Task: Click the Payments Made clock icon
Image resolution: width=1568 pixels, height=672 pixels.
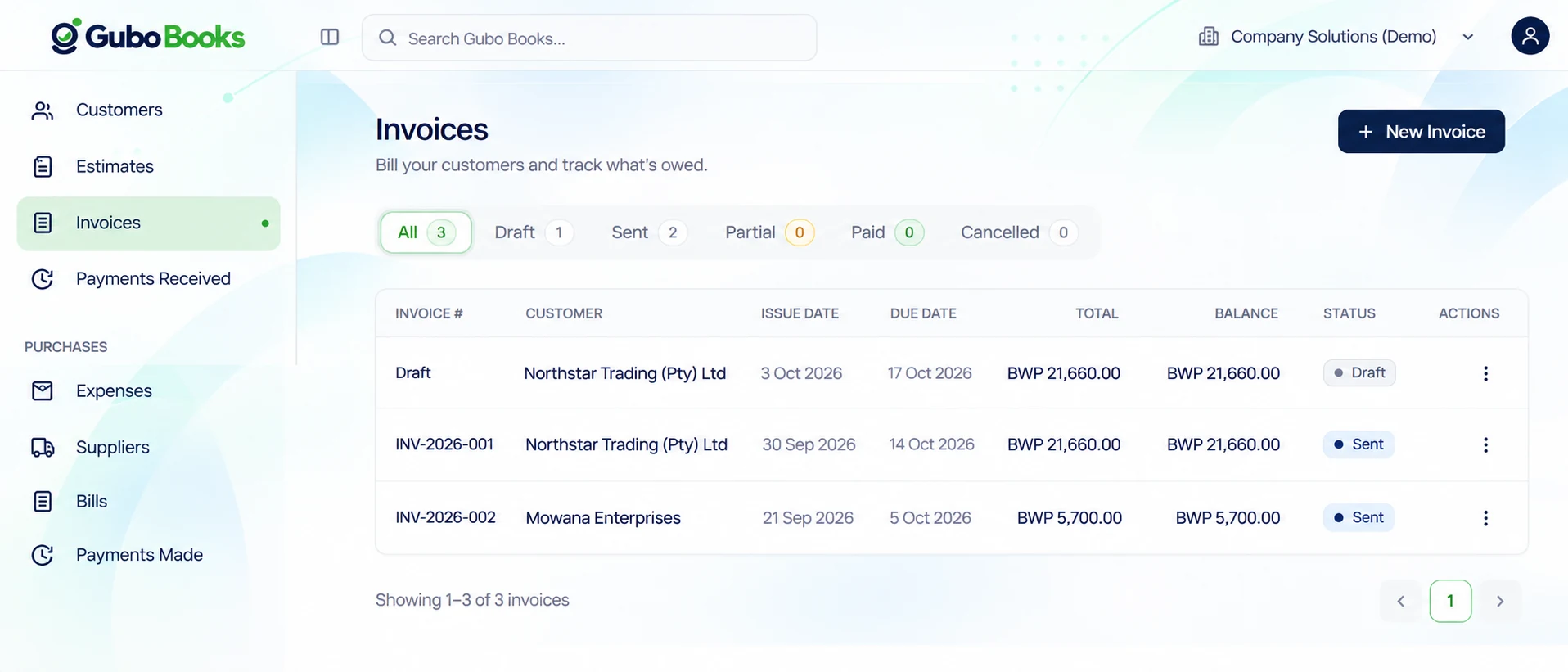Action: point(43,555)
